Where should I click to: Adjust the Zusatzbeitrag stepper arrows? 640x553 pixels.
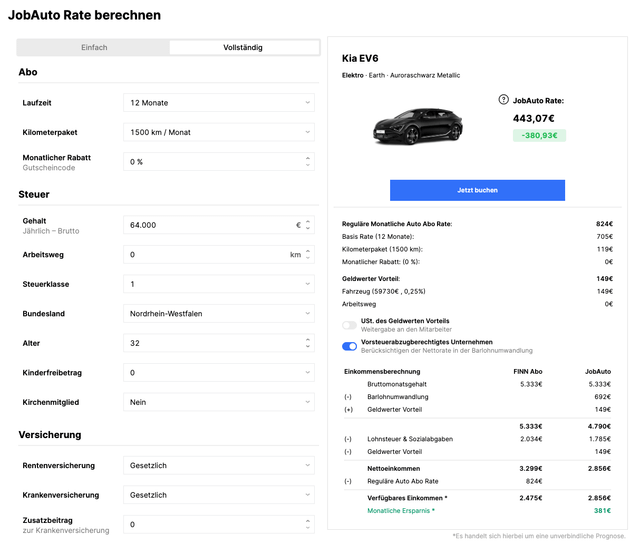[x=308, y=524]
